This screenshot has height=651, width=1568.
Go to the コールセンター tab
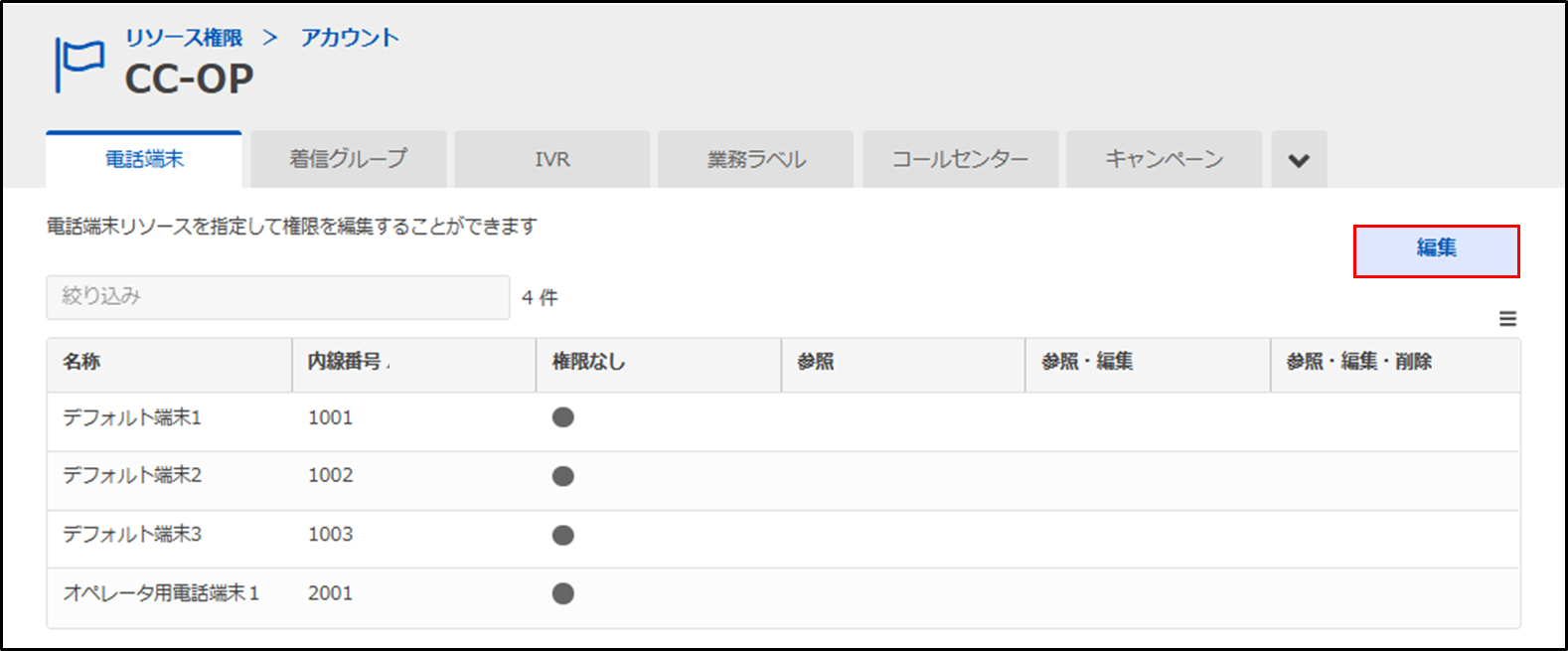pos(960,160)
